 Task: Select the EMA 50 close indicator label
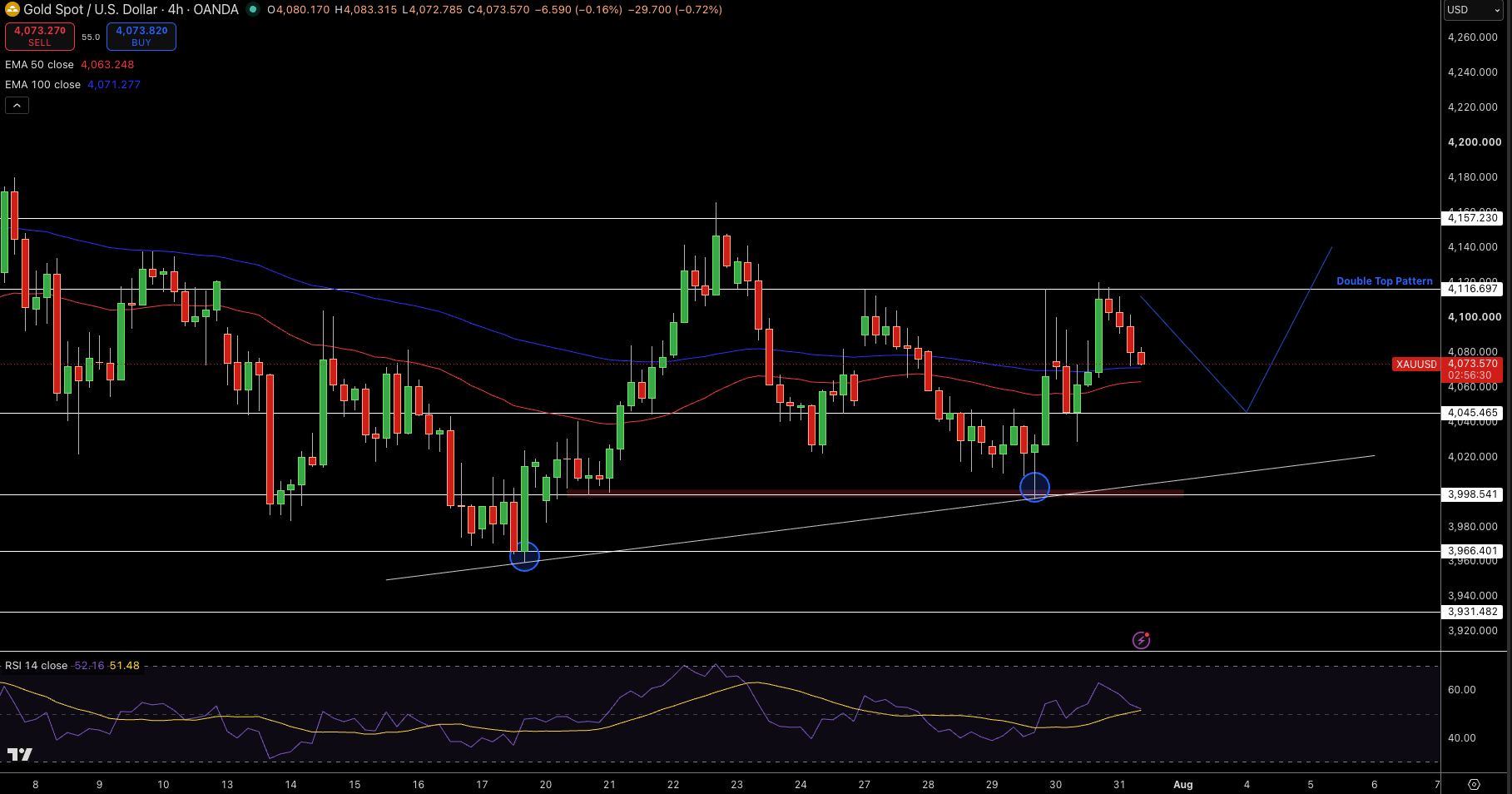(39, 65)
